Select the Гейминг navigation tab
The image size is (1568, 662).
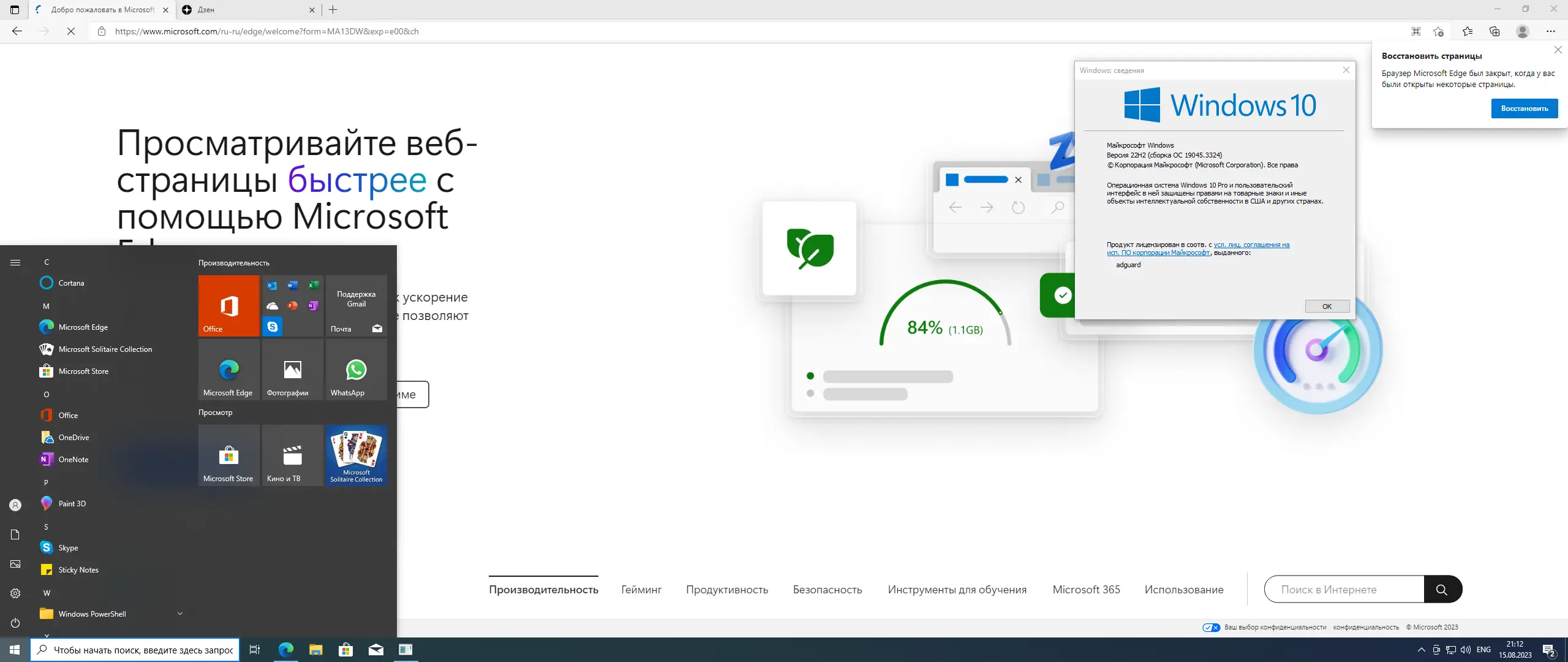point(641,589)
